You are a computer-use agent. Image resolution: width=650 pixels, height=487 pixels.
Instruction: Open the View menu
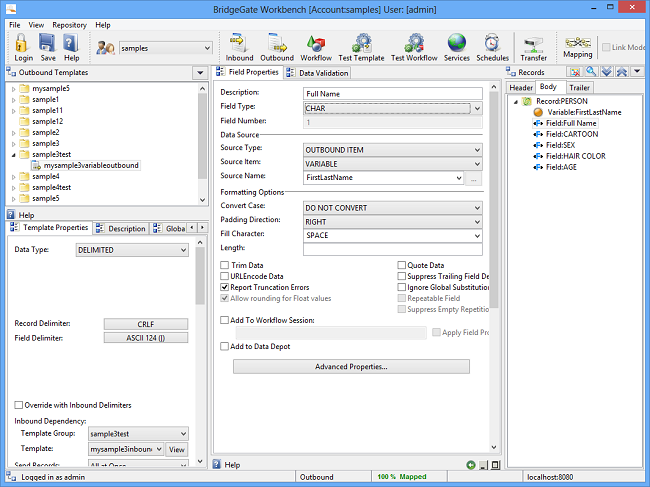pyautogui.click(x=36, y=25)
